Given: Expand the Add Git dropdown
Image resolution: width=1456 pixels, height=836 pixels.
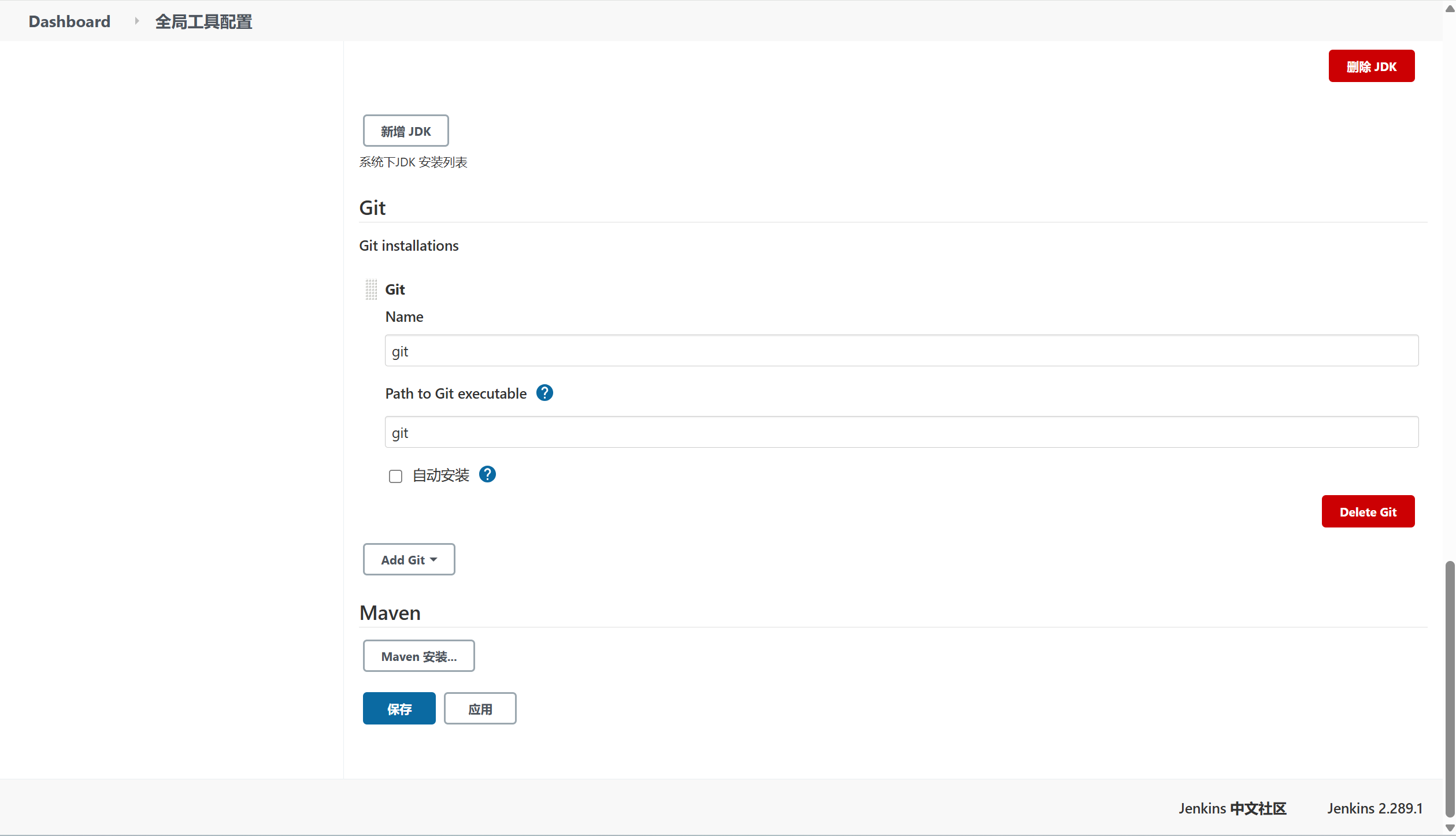Looking at the screenshot, I should (409, 559).
